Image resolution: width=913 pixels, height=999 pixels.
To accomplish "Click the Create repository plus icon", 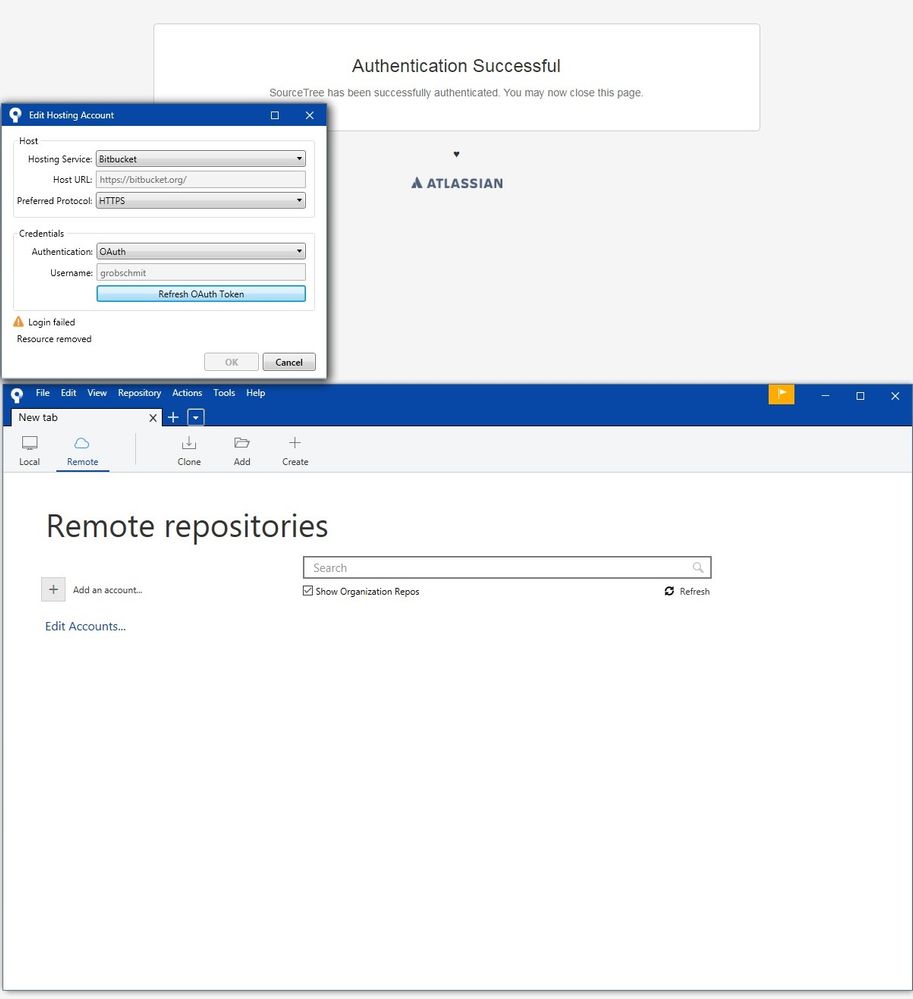I will 294,443.
